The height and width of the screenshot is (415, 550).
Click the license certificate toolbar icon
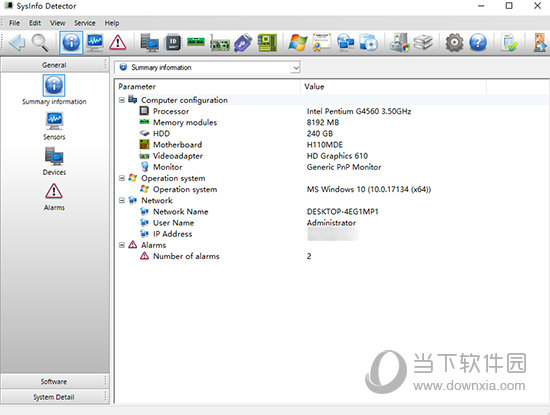[x=321, y=42]
